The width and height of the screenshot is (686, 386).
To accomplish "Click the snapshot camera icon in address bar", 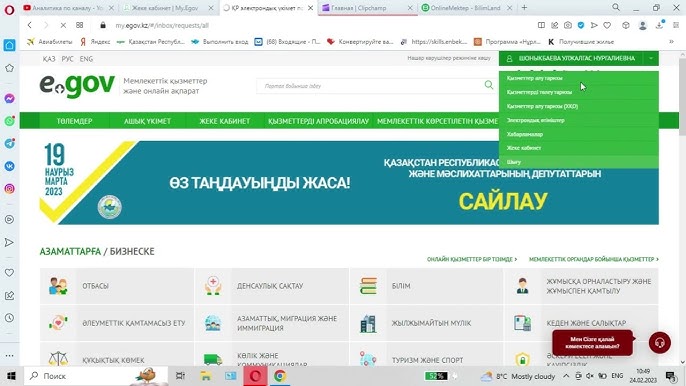I will [567, 25].
